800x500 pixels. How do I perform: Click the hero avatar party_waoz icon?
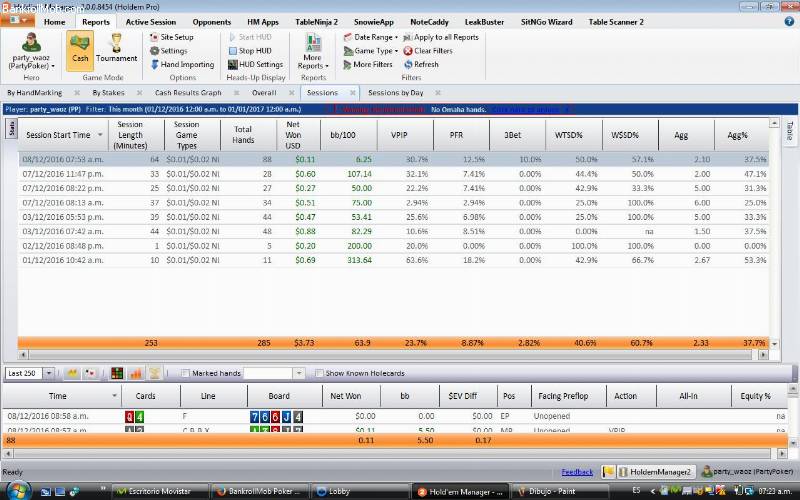click(x=31, y=42)
